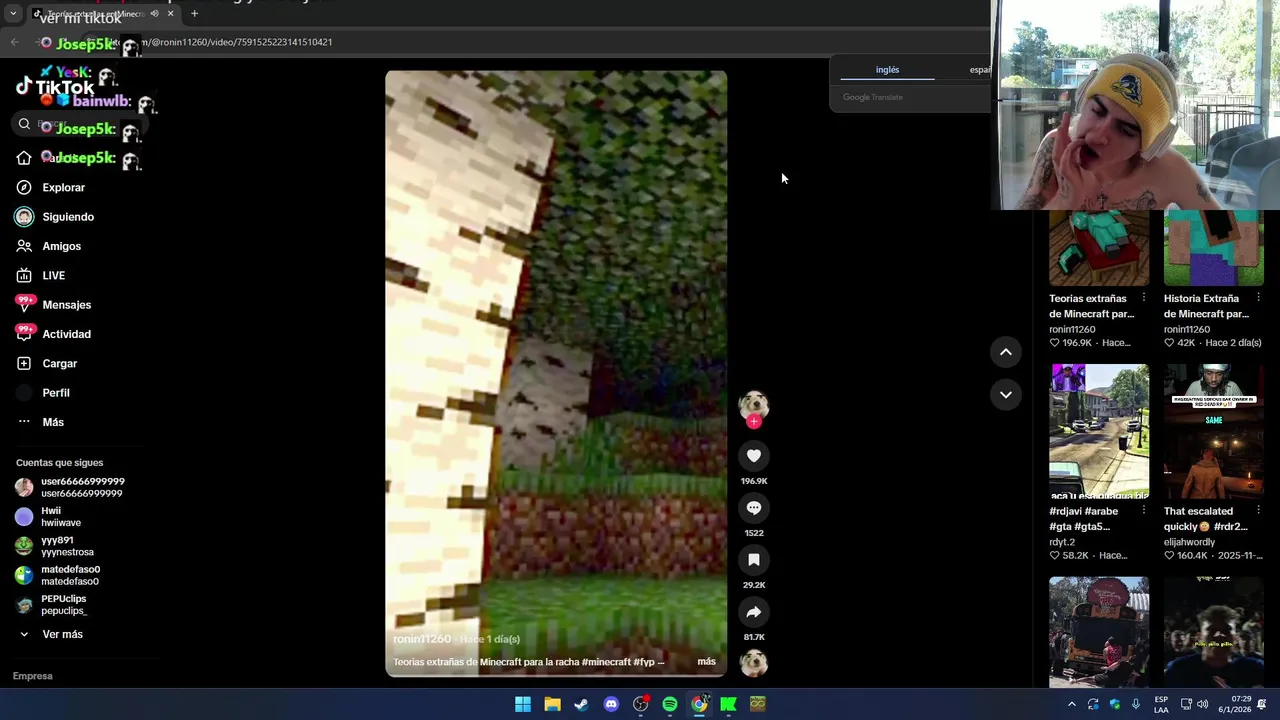Open 'That escalated quickly' video thumbnail

coord(1213,432)
